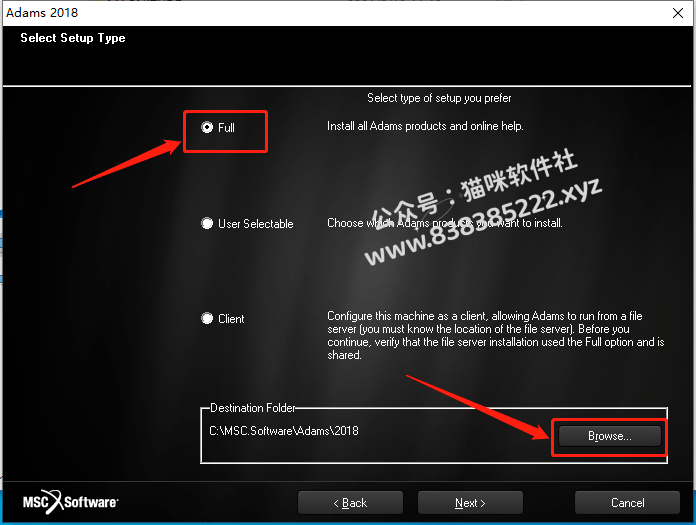Click the 'Configure this machine as a client' description
This screenshot has width=696, height=525.
pyautogui.click(x=495, y=336)
